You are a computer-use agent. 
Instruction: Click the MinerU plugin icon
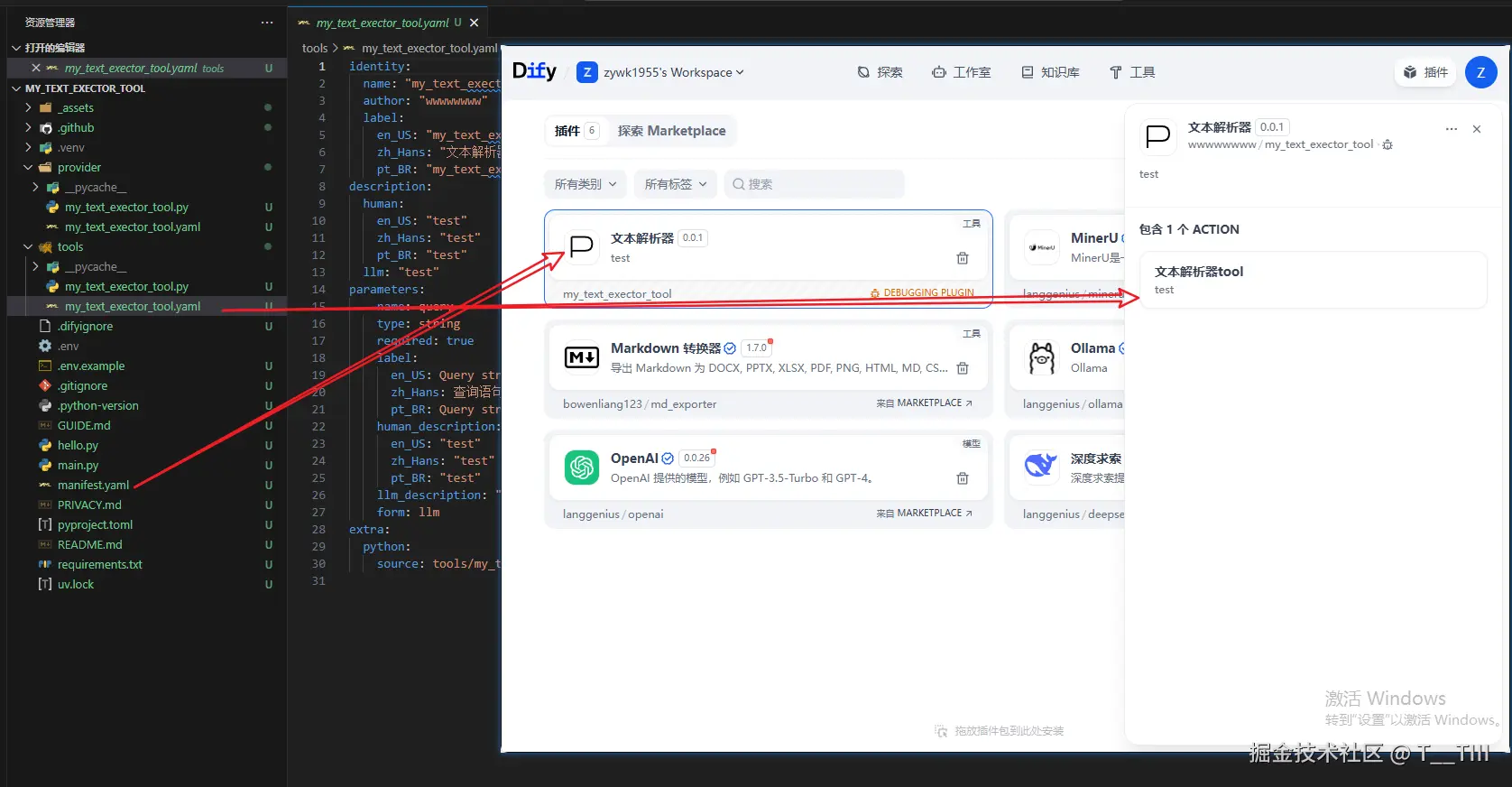(1042, 247)
